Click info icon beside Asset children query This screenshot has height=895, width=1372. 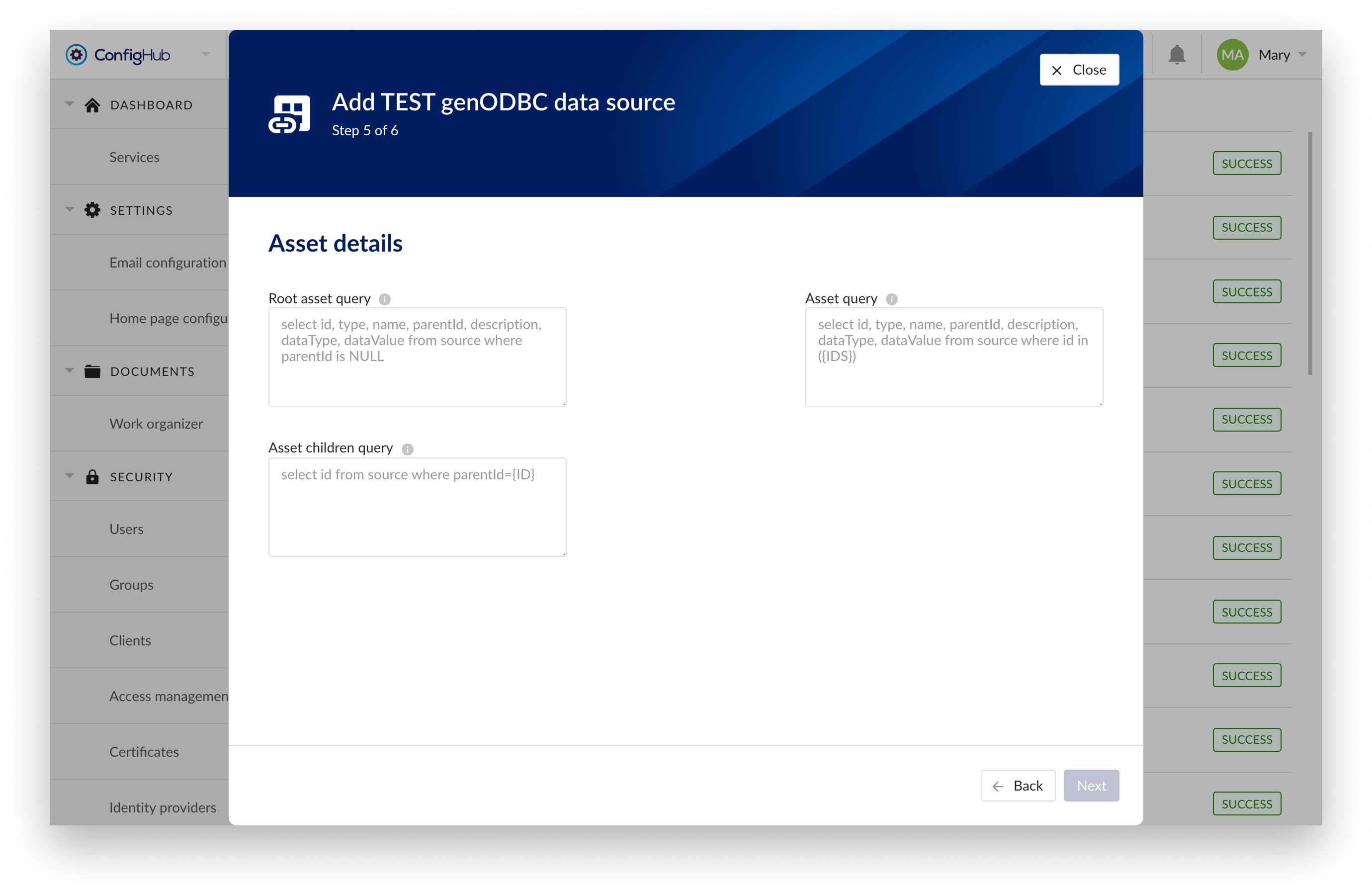407,448
